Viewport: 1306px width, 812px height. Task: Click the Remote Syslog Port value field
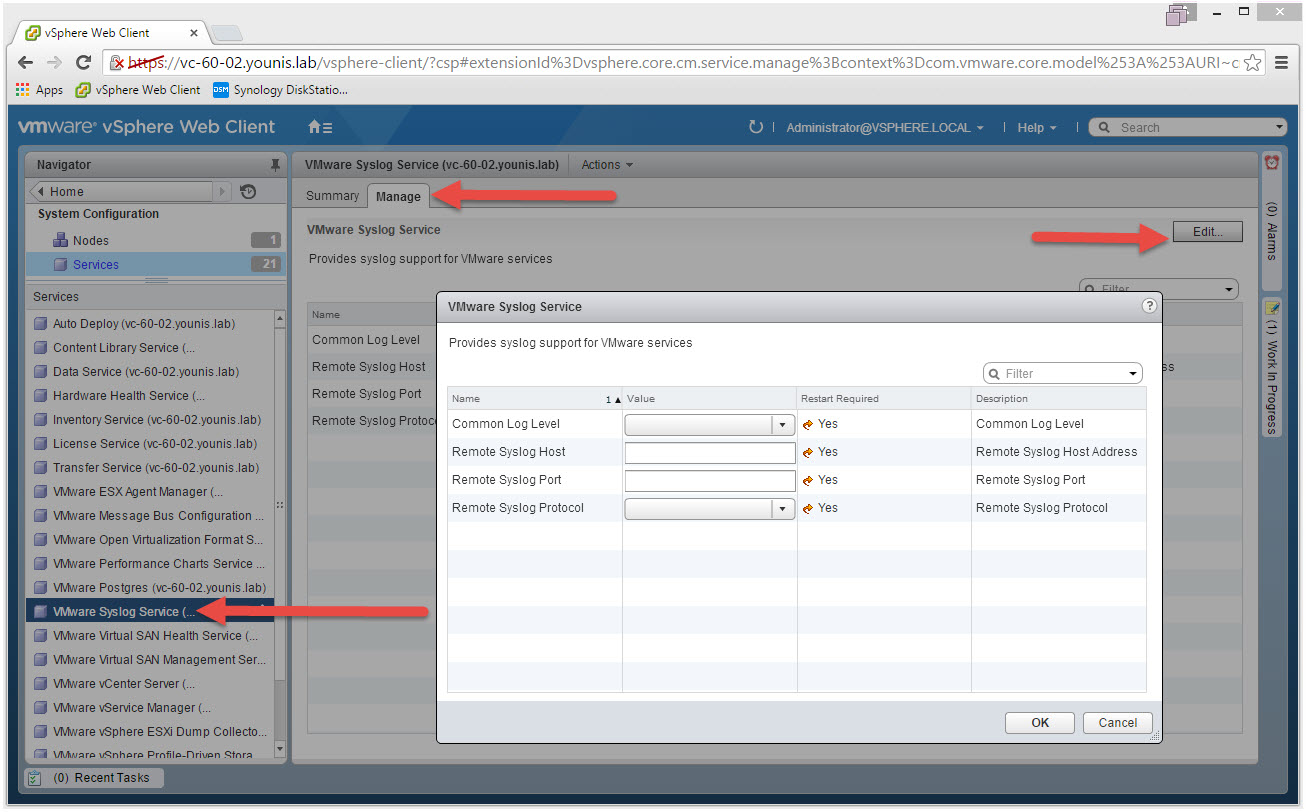709,481
